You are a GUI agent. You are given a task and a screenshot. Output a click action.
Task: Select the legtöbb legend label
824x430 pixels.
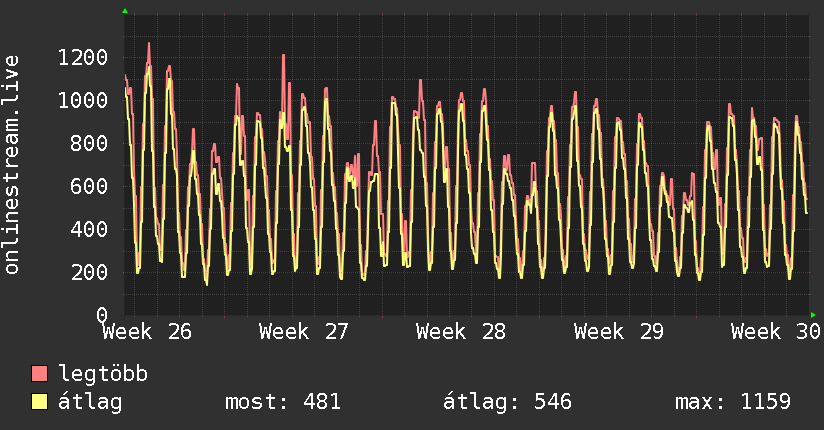103,374
